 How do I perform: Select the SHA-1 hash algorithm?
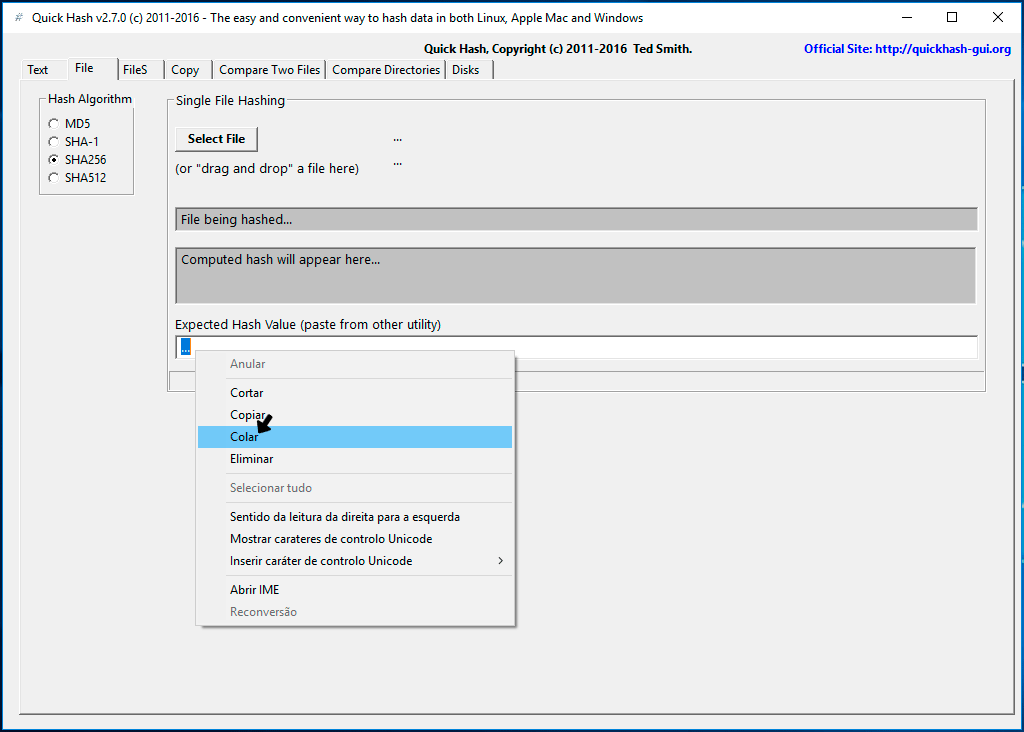(73, 142)
